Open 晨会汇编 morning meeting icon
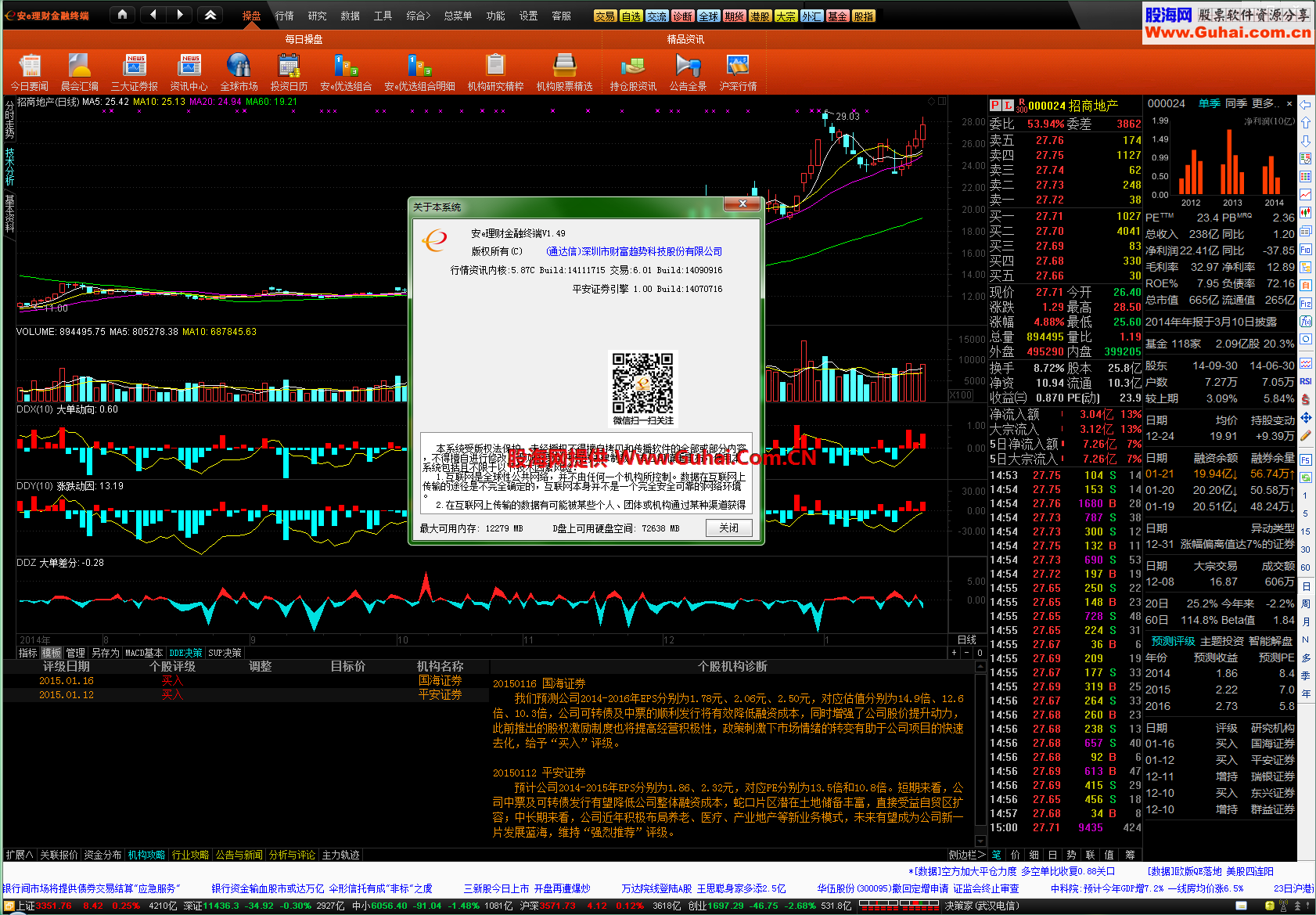The width and height of the screenshot is (1316, 915). click(x=79, y=72)
